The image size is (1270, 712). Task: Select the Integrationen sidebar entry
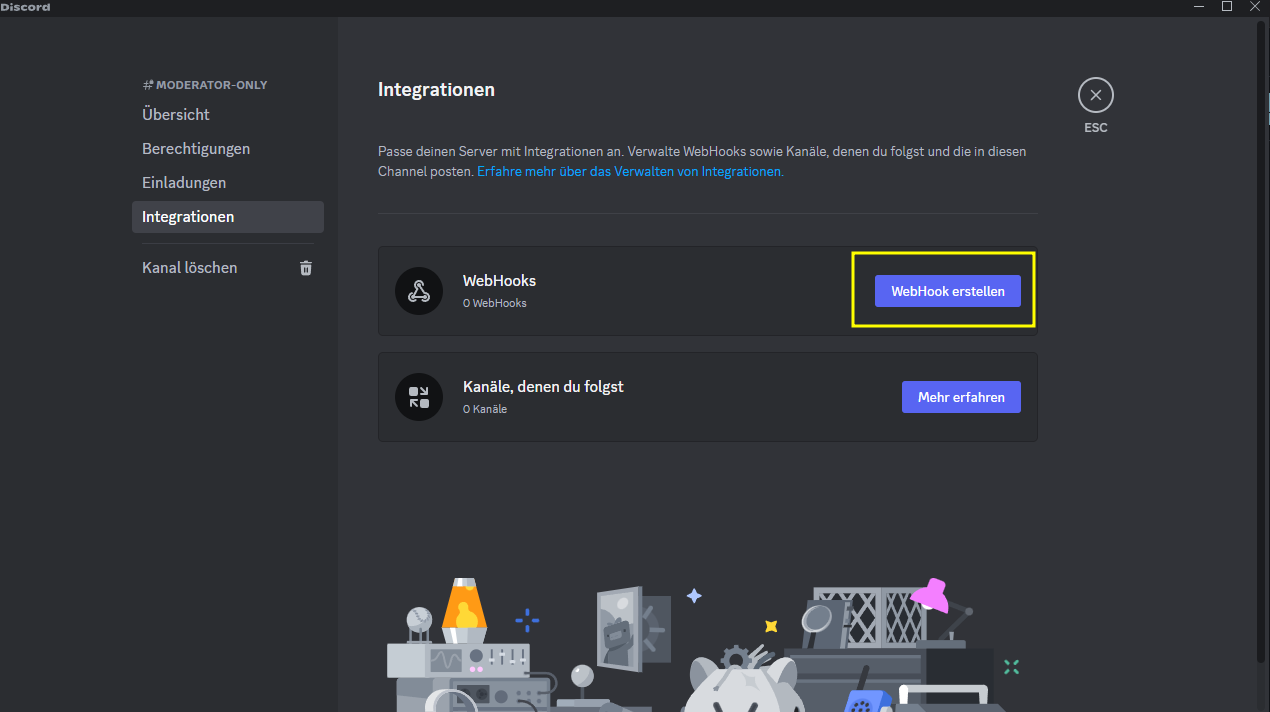(x=188, y=217)
